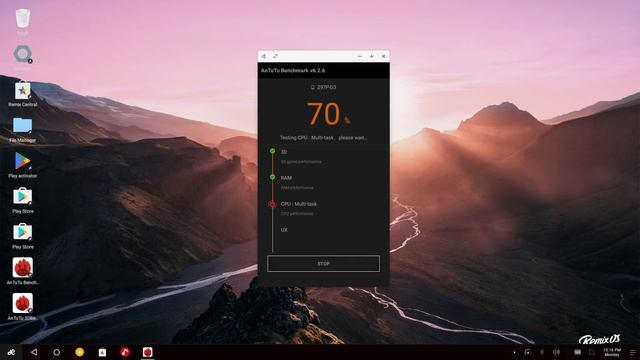The image size is (640, 360).
Task: Stop the running benchmark test
Action: click(x=323, y=264)
